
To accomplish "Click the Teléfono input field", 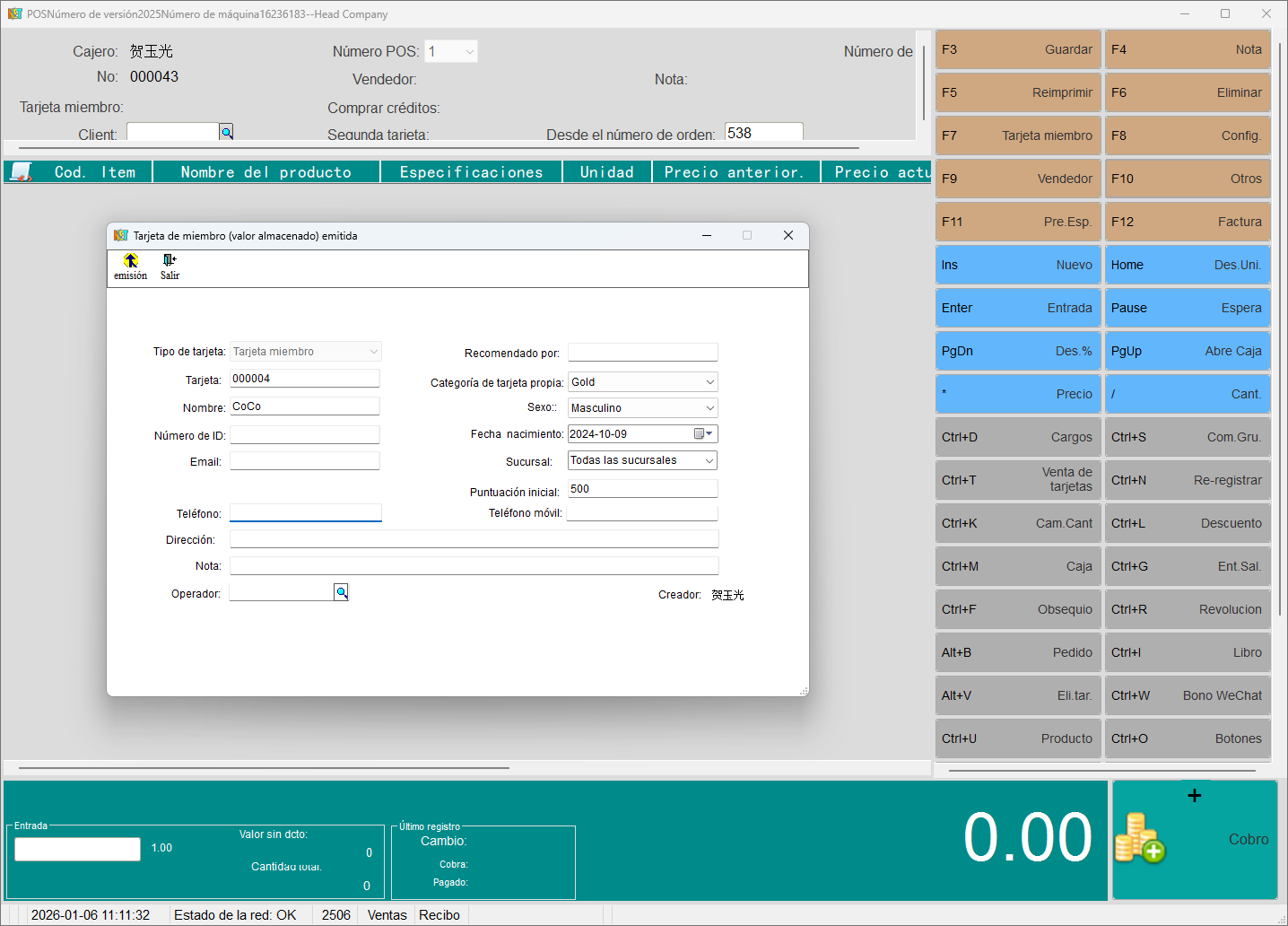I will coord(305,513).
